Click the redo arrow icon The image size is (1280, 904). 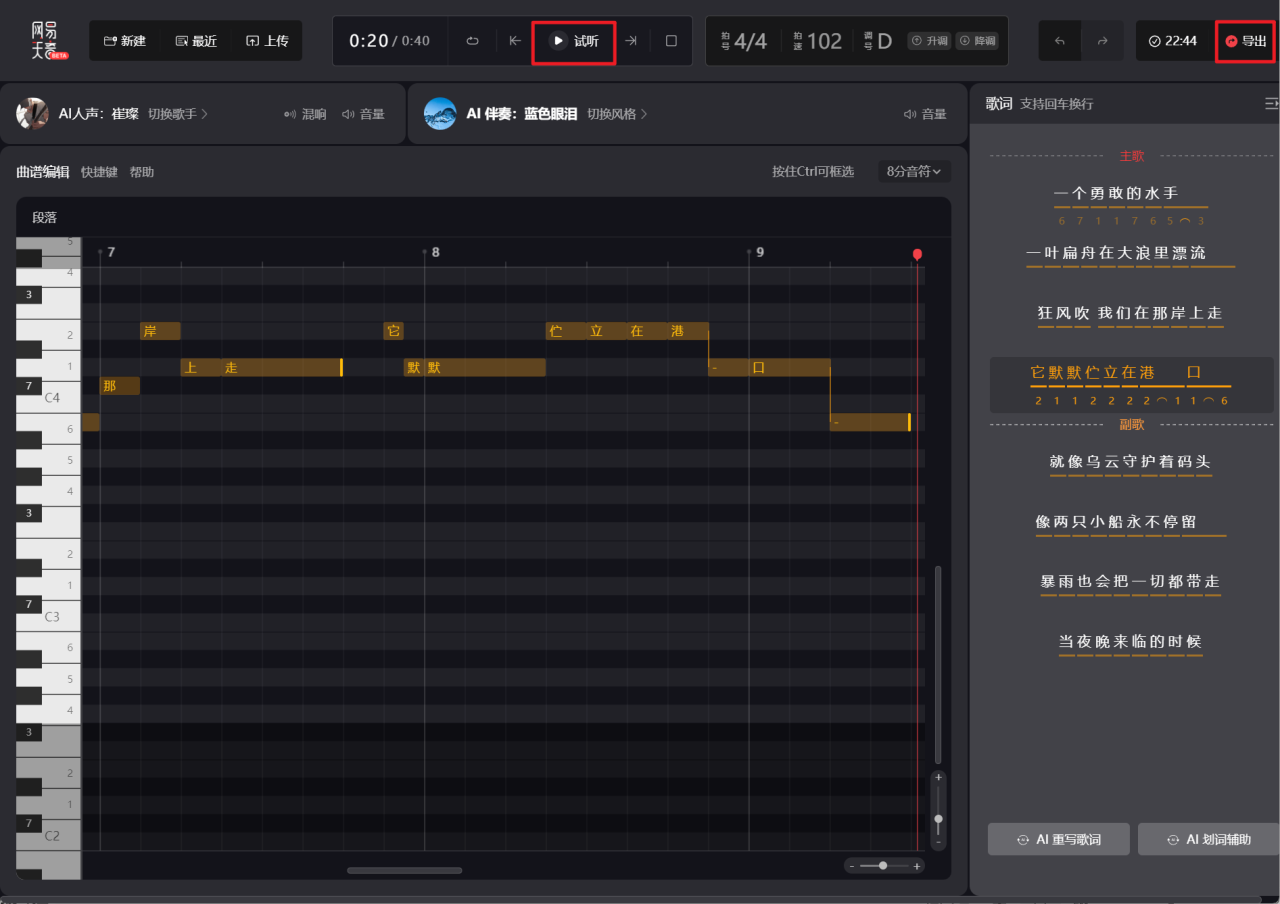point(1102,41)
